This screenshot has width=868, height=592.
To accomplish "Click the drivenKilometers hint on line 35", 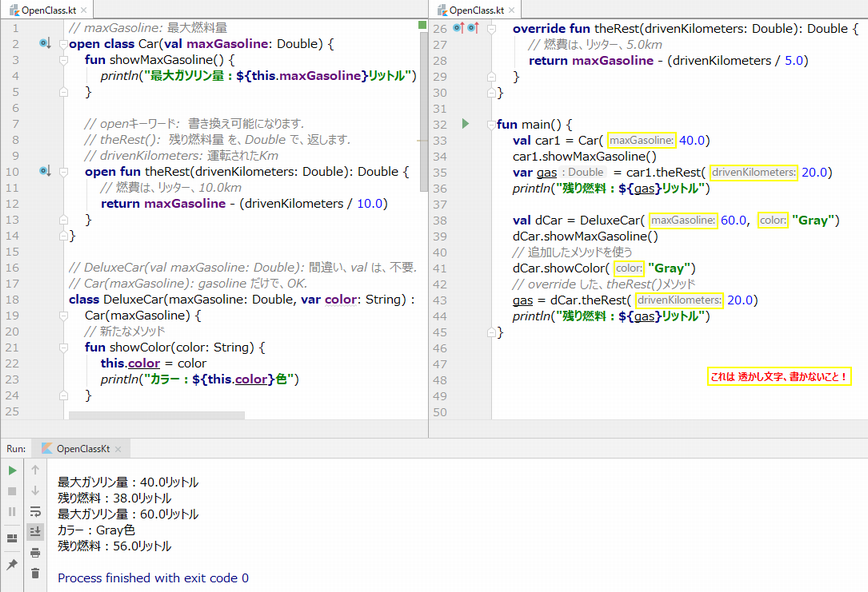I will 753,172.
